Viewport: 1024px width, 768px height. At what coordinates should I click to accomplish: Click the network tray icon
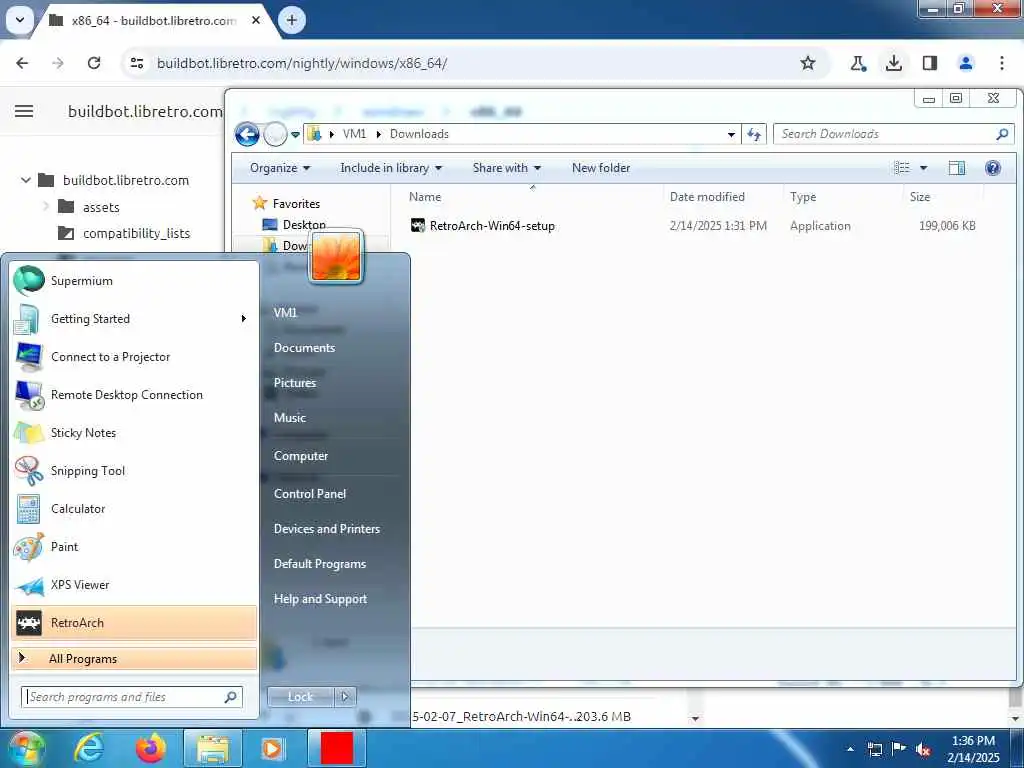(875, 749)
